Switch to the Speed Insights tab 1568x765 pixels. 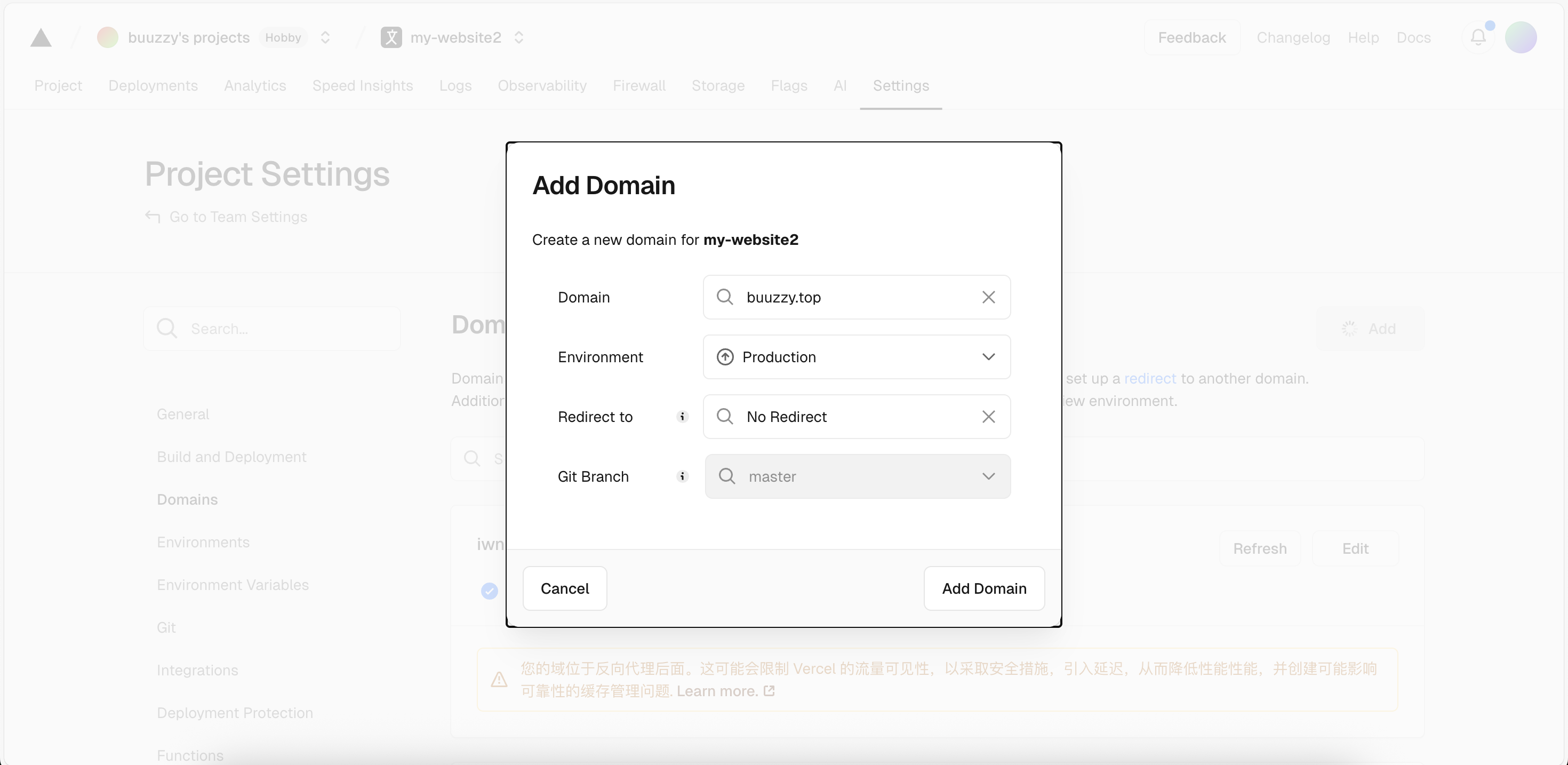tap(363, 86)
